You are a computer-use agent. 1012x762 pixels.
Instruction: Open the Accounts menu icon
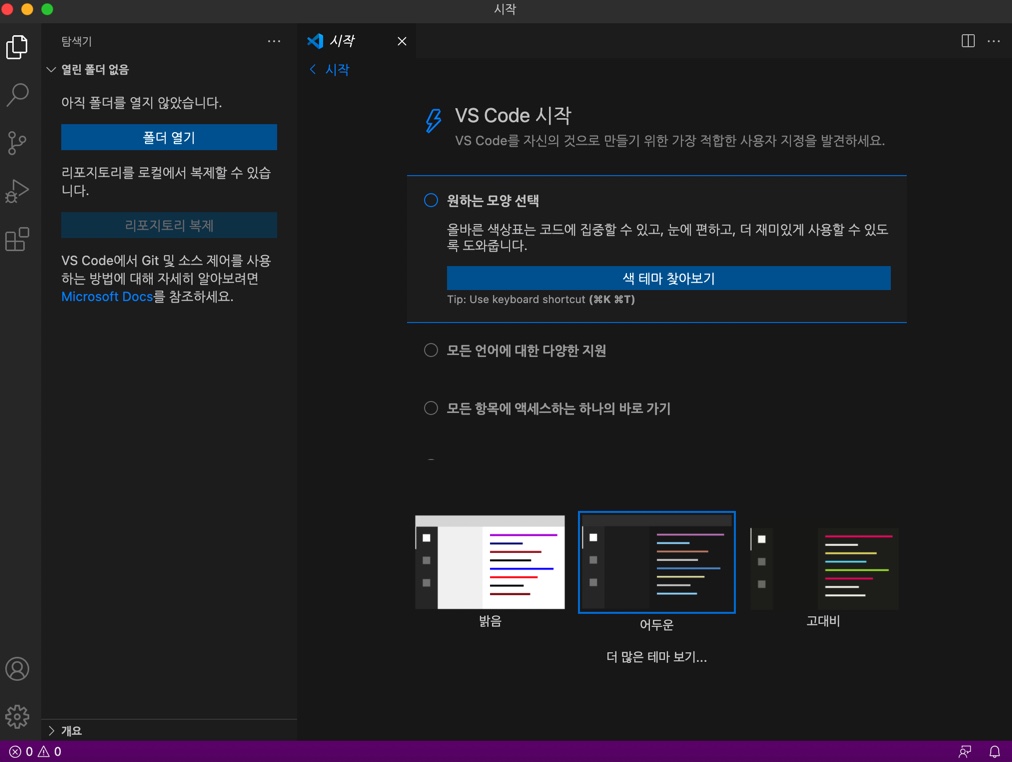17,668
